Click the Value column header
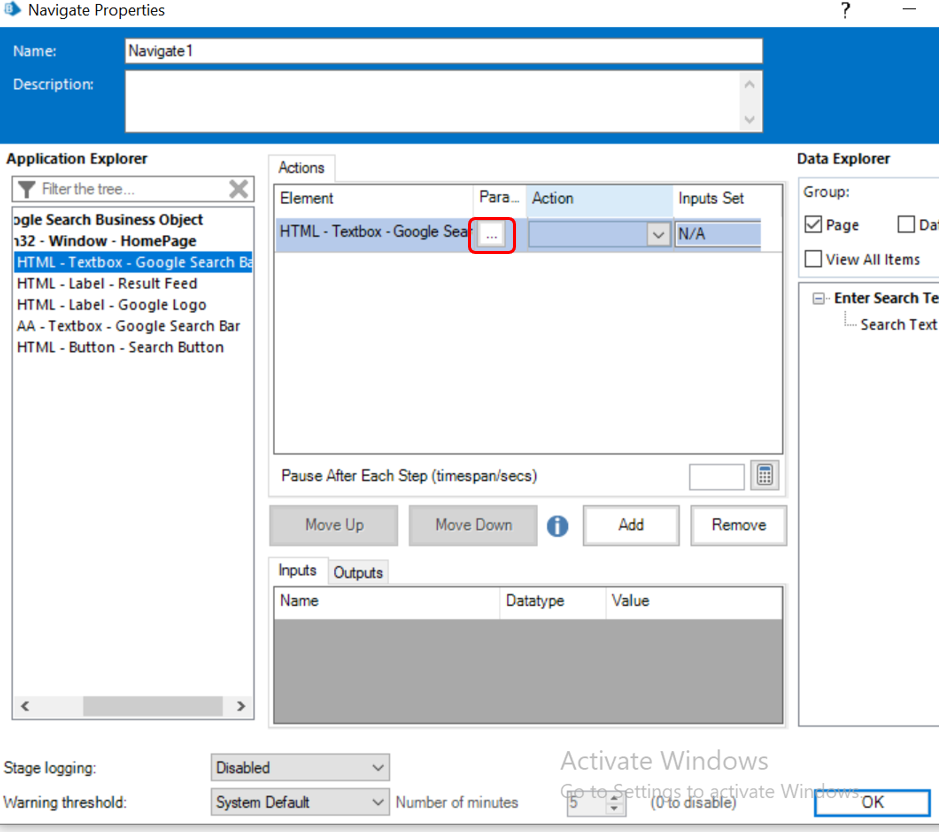Viewport: 942px width, 832px height. tap(694, 601)
